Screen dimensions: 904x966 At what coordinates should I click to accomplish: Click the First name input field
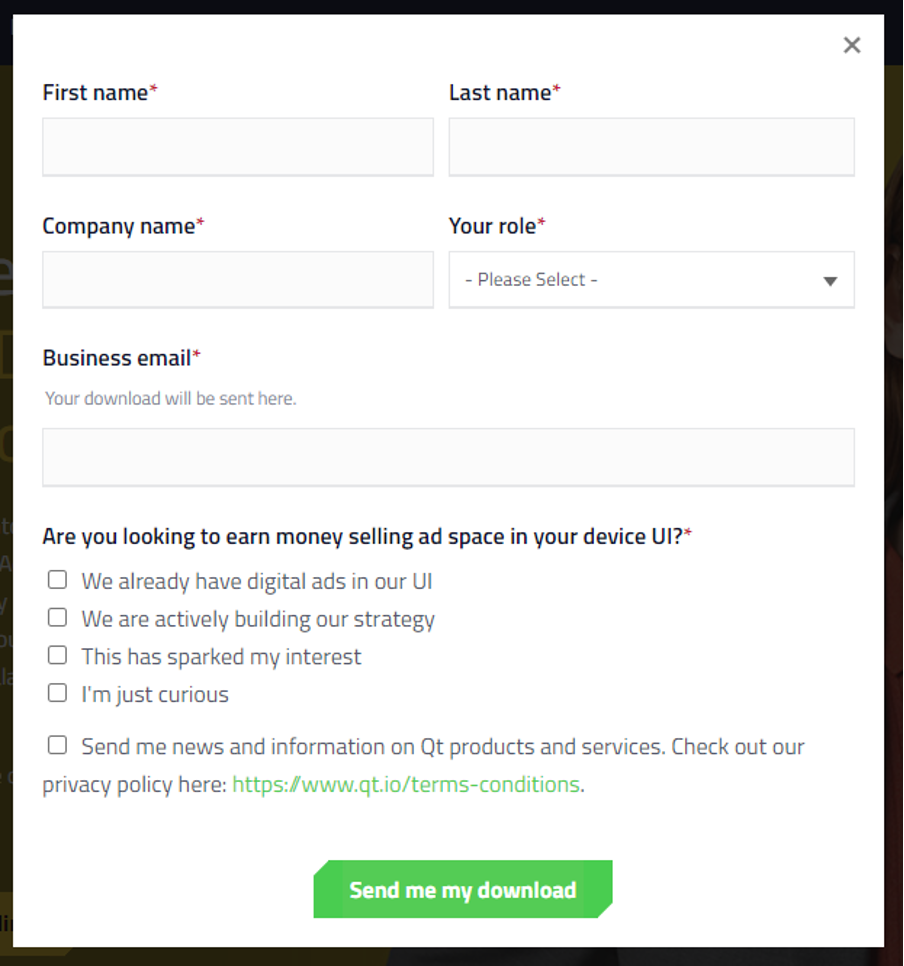point(238,147)
